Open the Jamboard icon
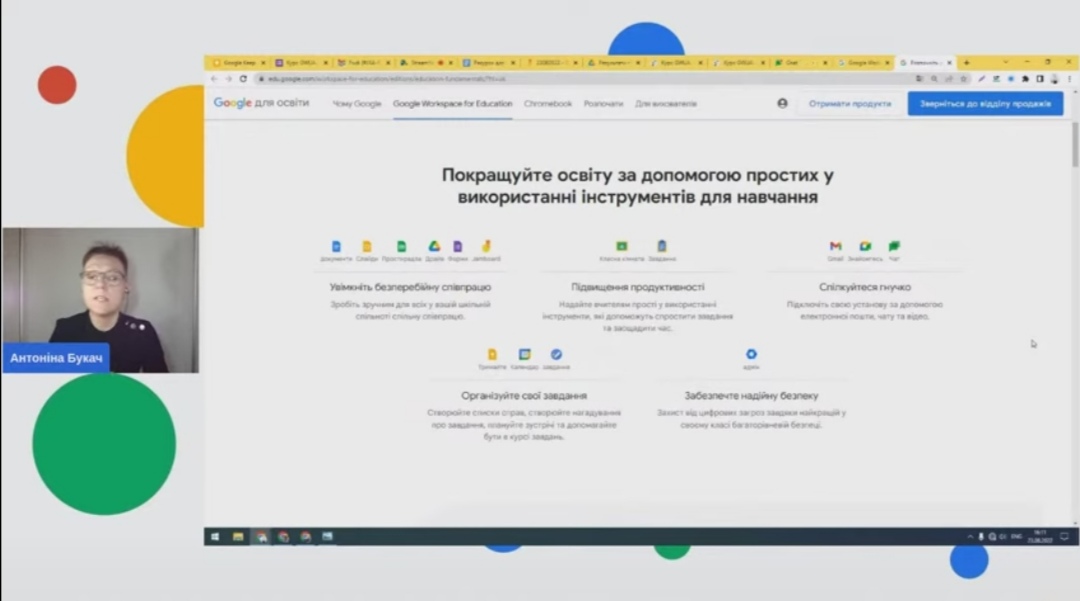The height and width of the screenshot is (601, 1080). pyautogui.click(x=486, y=246)
